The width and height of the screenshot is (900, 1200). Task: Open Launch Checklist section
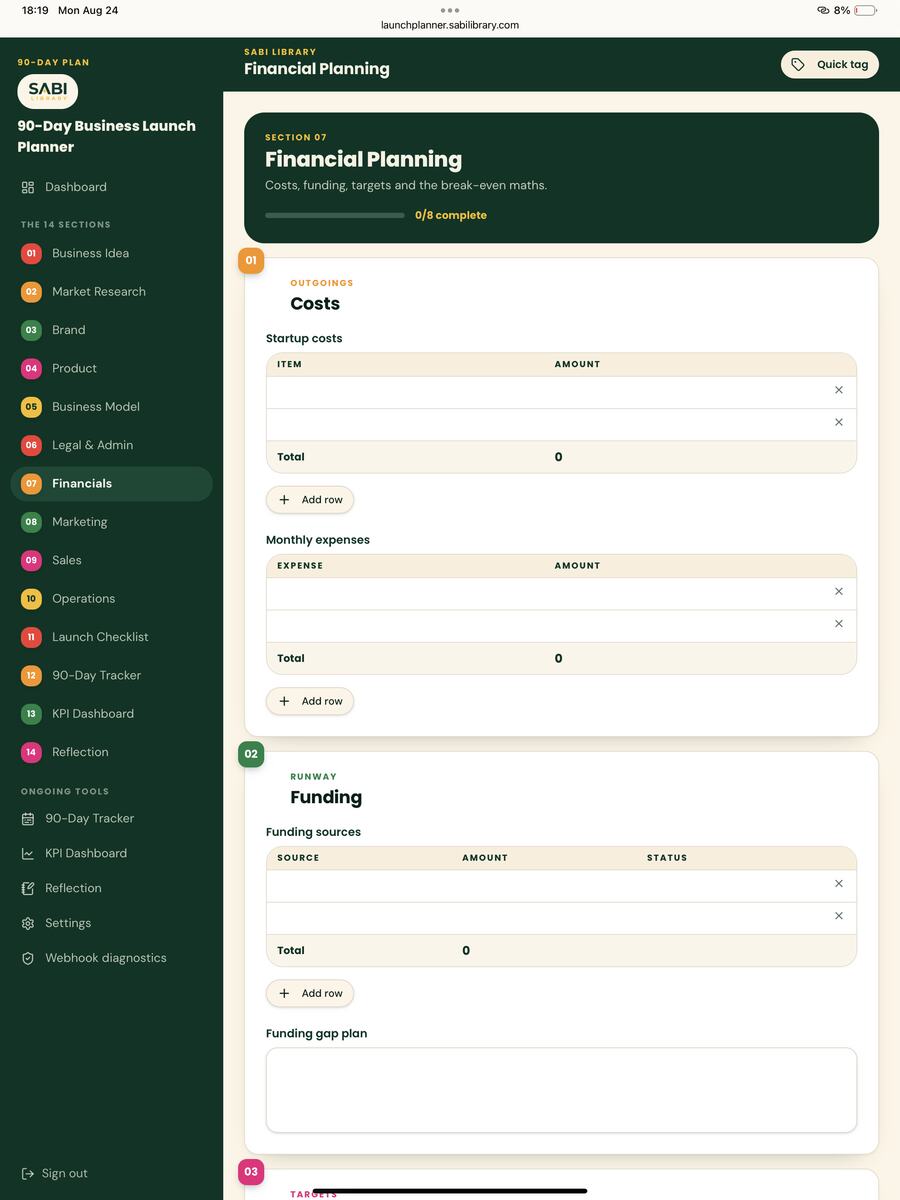pyautogui.click(x=111, y=637)
